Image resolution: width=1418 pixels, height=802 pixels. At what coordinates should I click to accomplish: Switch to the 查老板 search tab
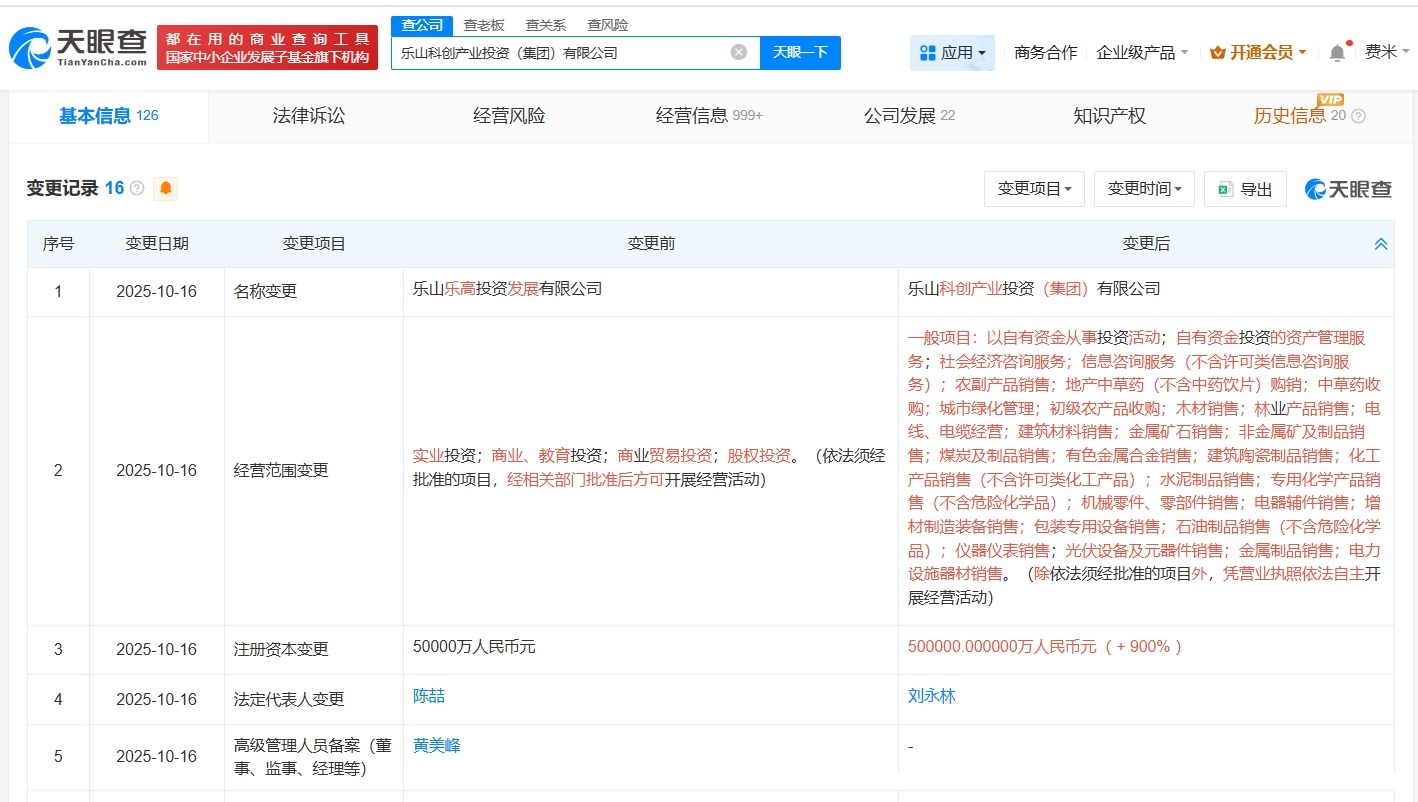pyautogui.click(x=485, y=24)
